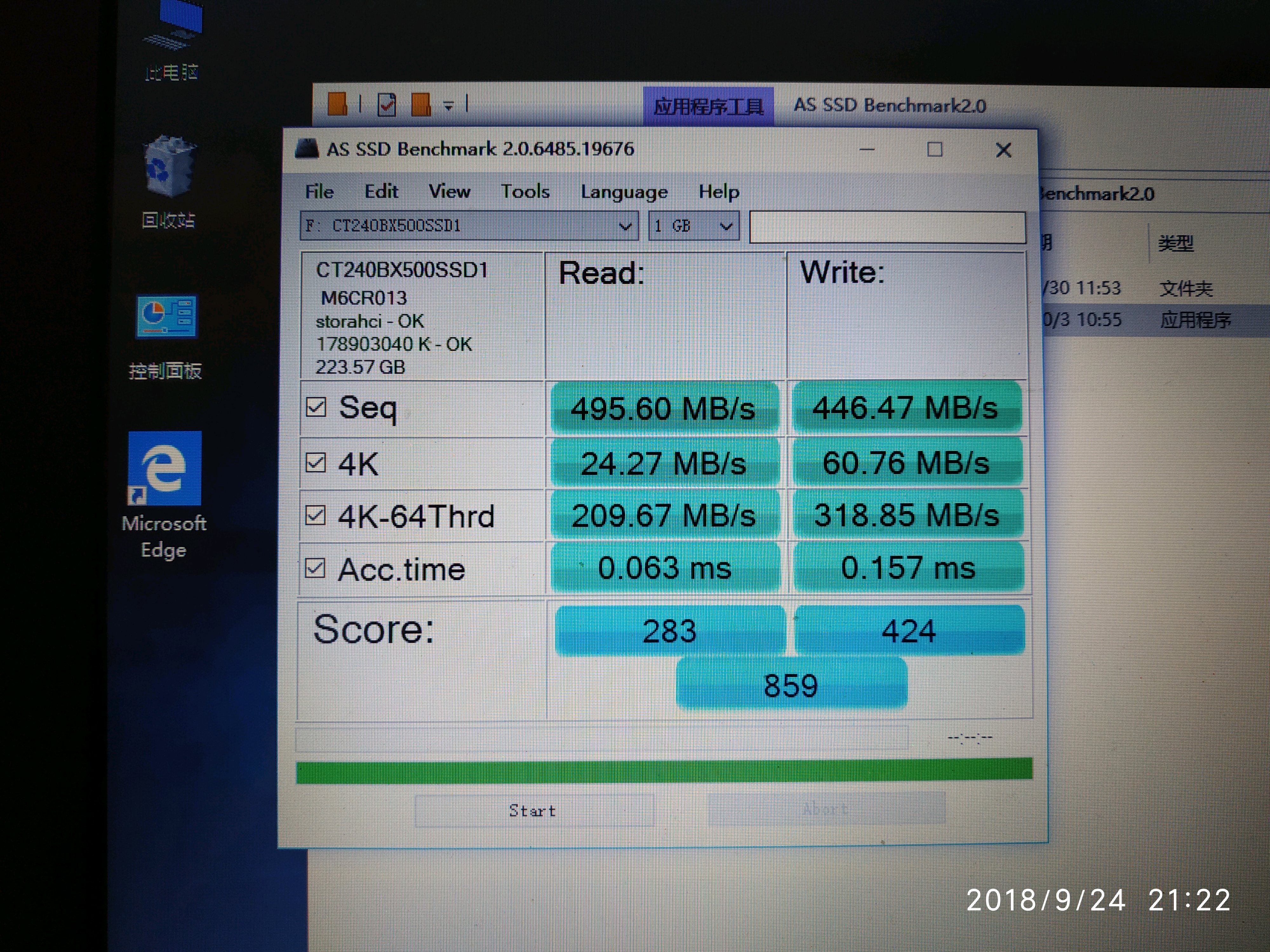The width and height of the screenshot is (1270, 952).
Task: Expand the Explorer quick access toolbar dropdown arrow
Action: (x=448, y=106)
